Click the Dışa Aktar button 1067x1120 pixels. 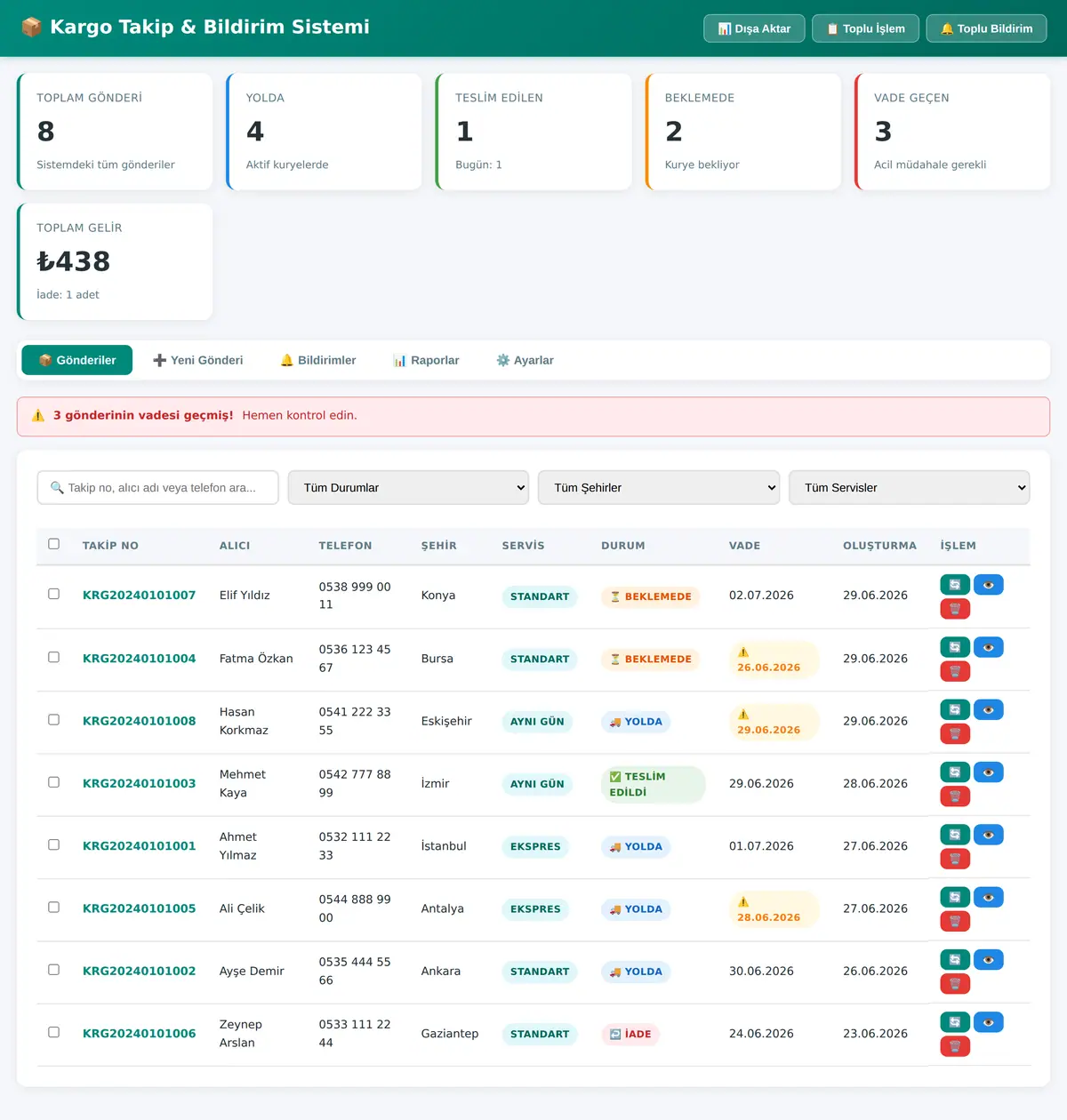coord(754,28)
